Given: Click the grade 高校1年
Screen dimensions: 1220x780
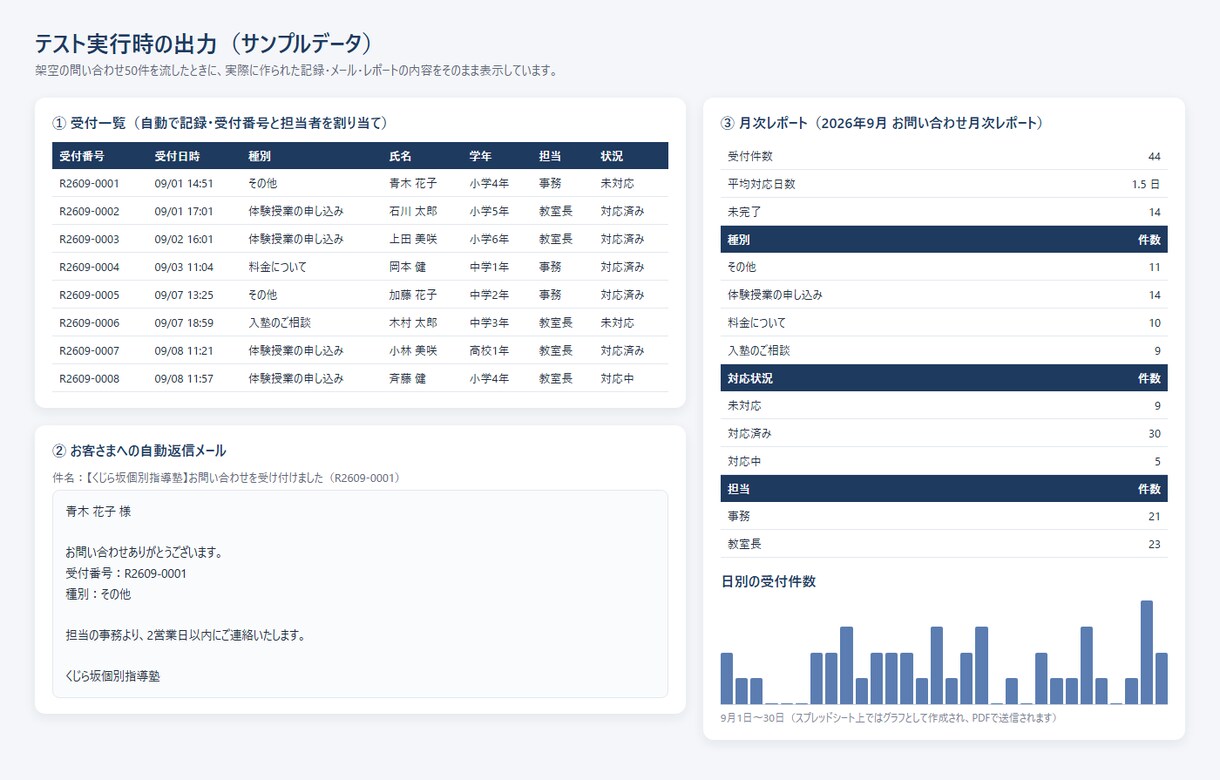Looking at the screenshot, I should click(489, 351).
